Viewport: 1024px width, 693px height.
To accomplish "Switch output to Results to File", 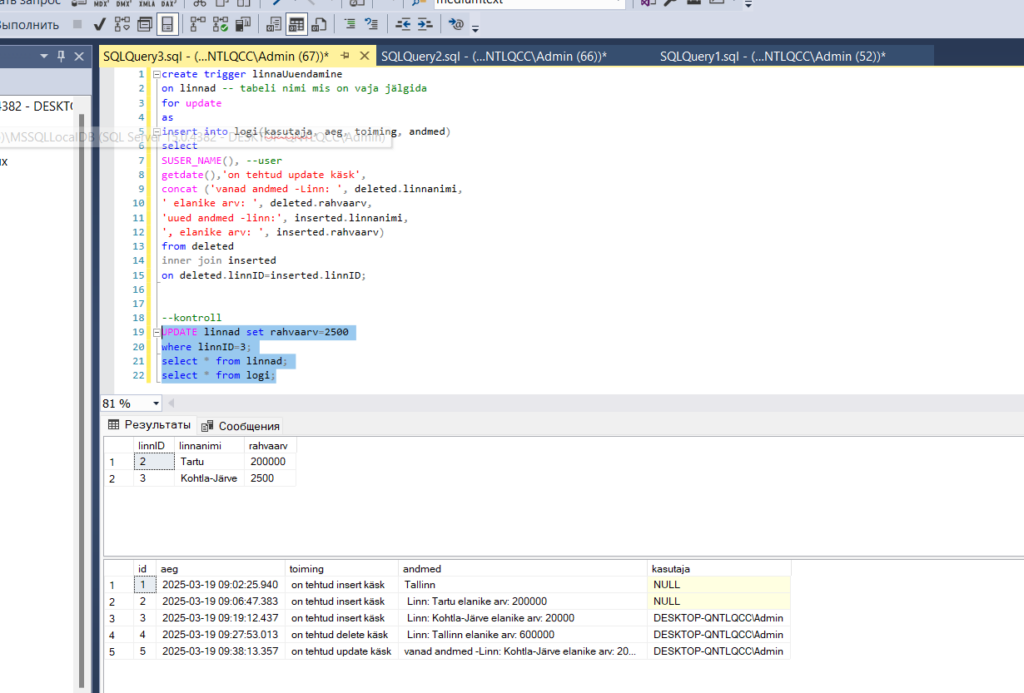I will tap(319, 25).
